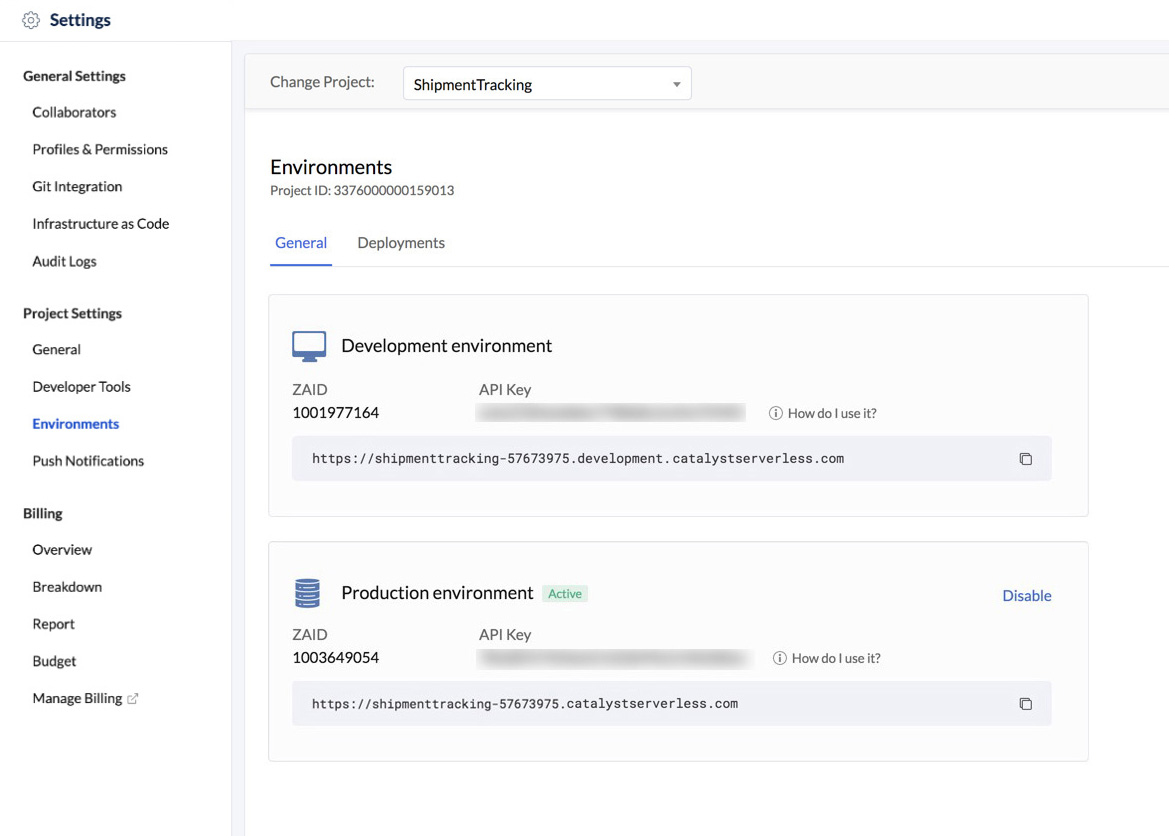Go to Profiles & Permissions

100,149
